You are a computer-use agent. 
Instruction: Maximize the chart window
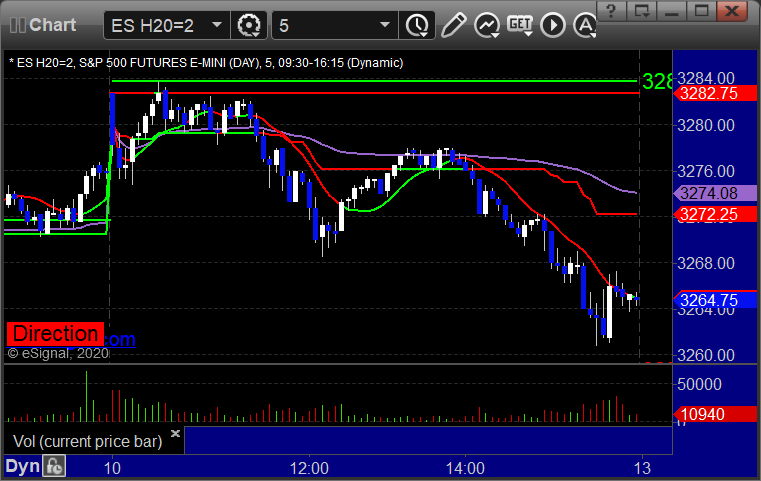tap(701, 11)
